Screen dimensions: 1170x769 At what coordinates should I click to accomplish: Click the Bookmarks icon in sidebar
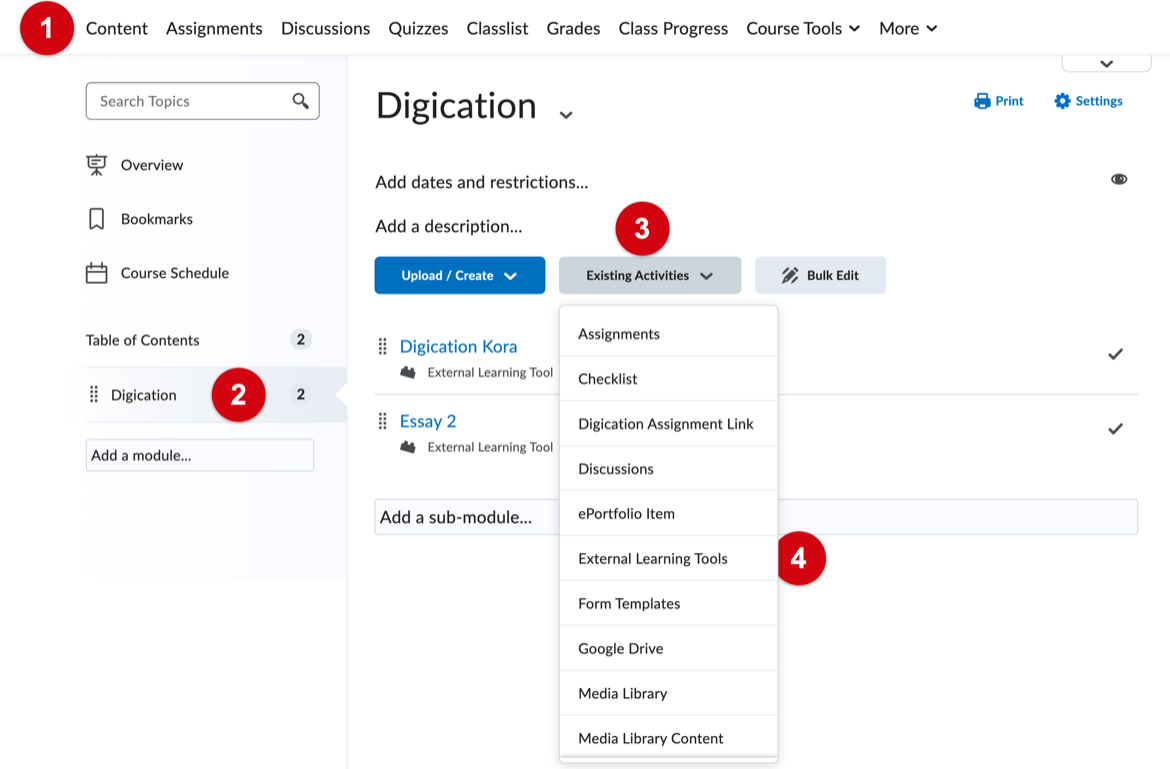(96, 219)
